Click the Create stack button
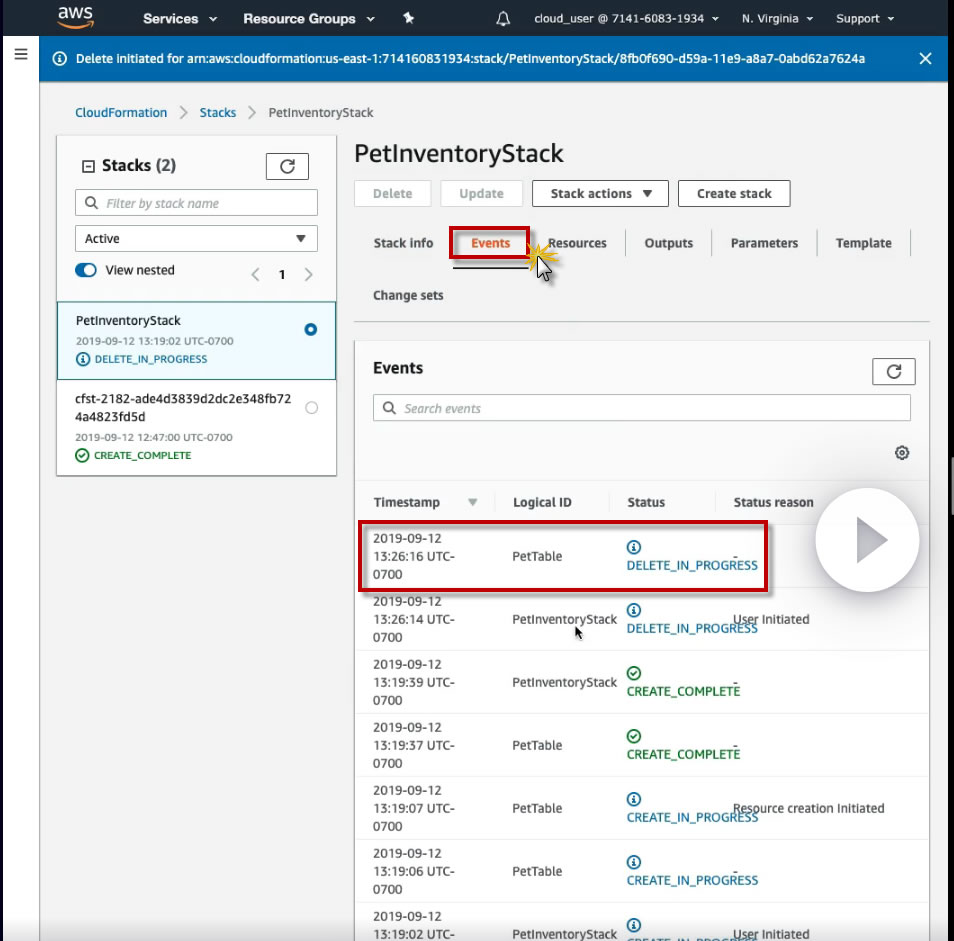Viewport: 954px width, 941px height. pyautogui.click(x=734, y=193)
